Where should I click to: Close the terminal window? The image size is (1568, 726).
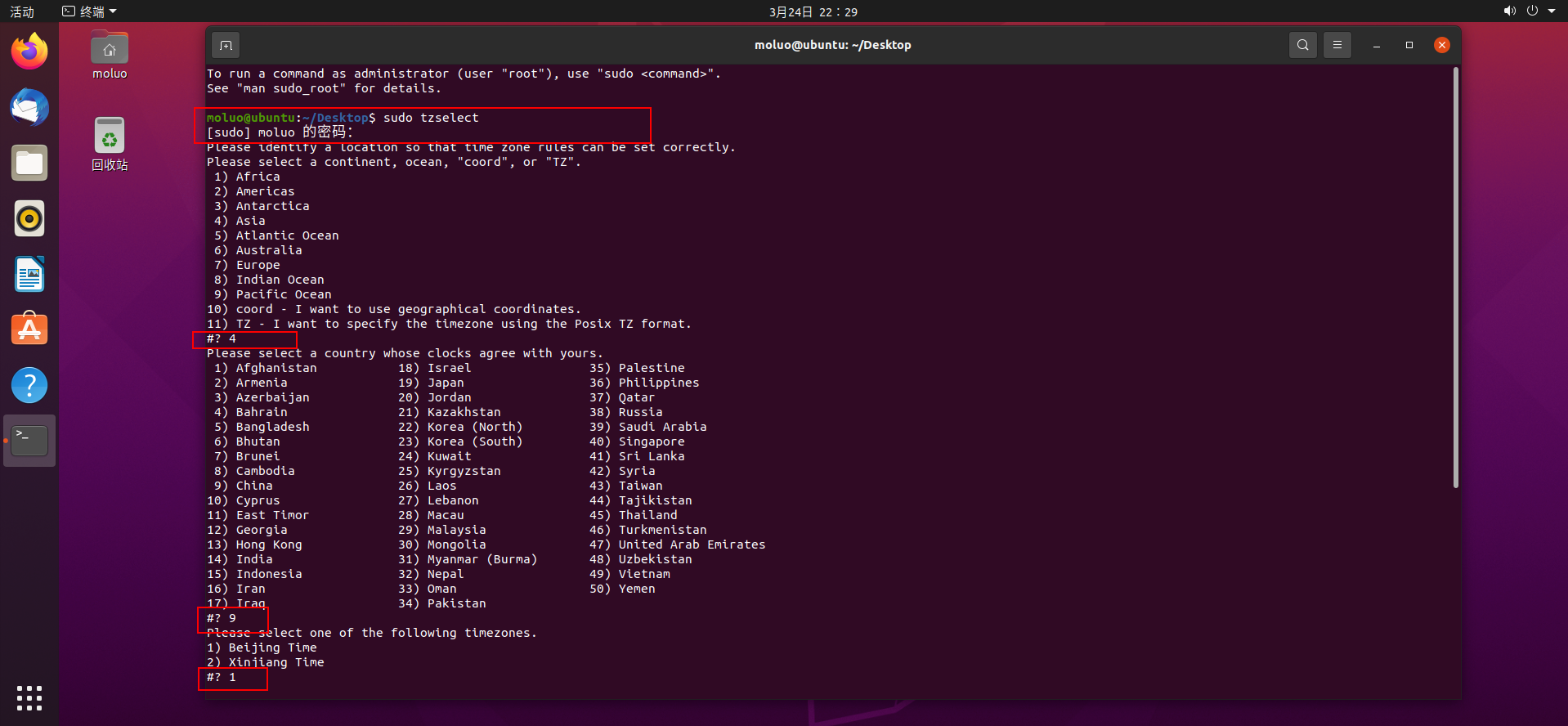pos(1442,45)
